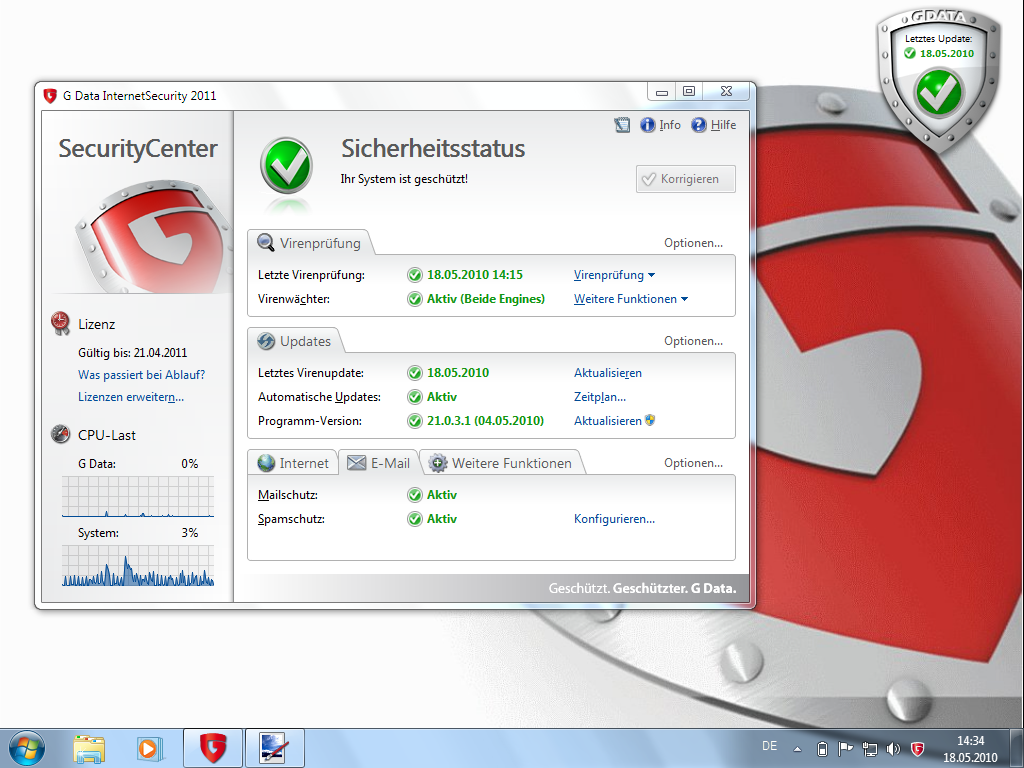Click the System CPU load graph
Screen dimensions: 1024x768
(138, 566)
